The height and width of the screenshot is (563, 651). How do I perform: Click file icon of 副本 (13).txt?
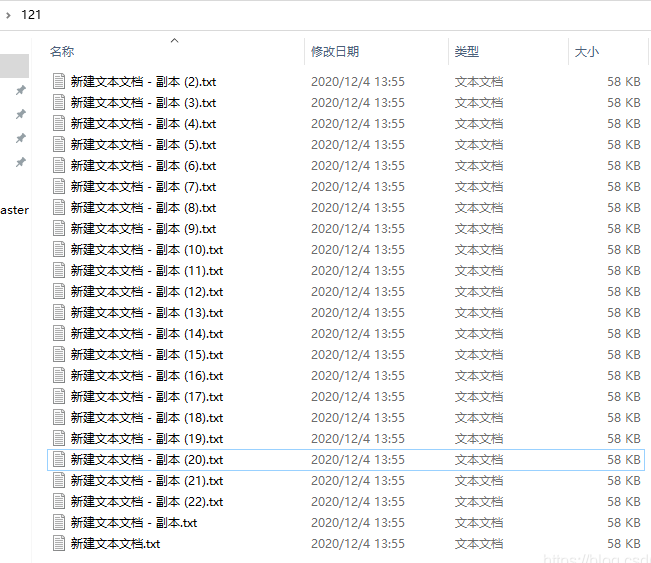[59, 313]
